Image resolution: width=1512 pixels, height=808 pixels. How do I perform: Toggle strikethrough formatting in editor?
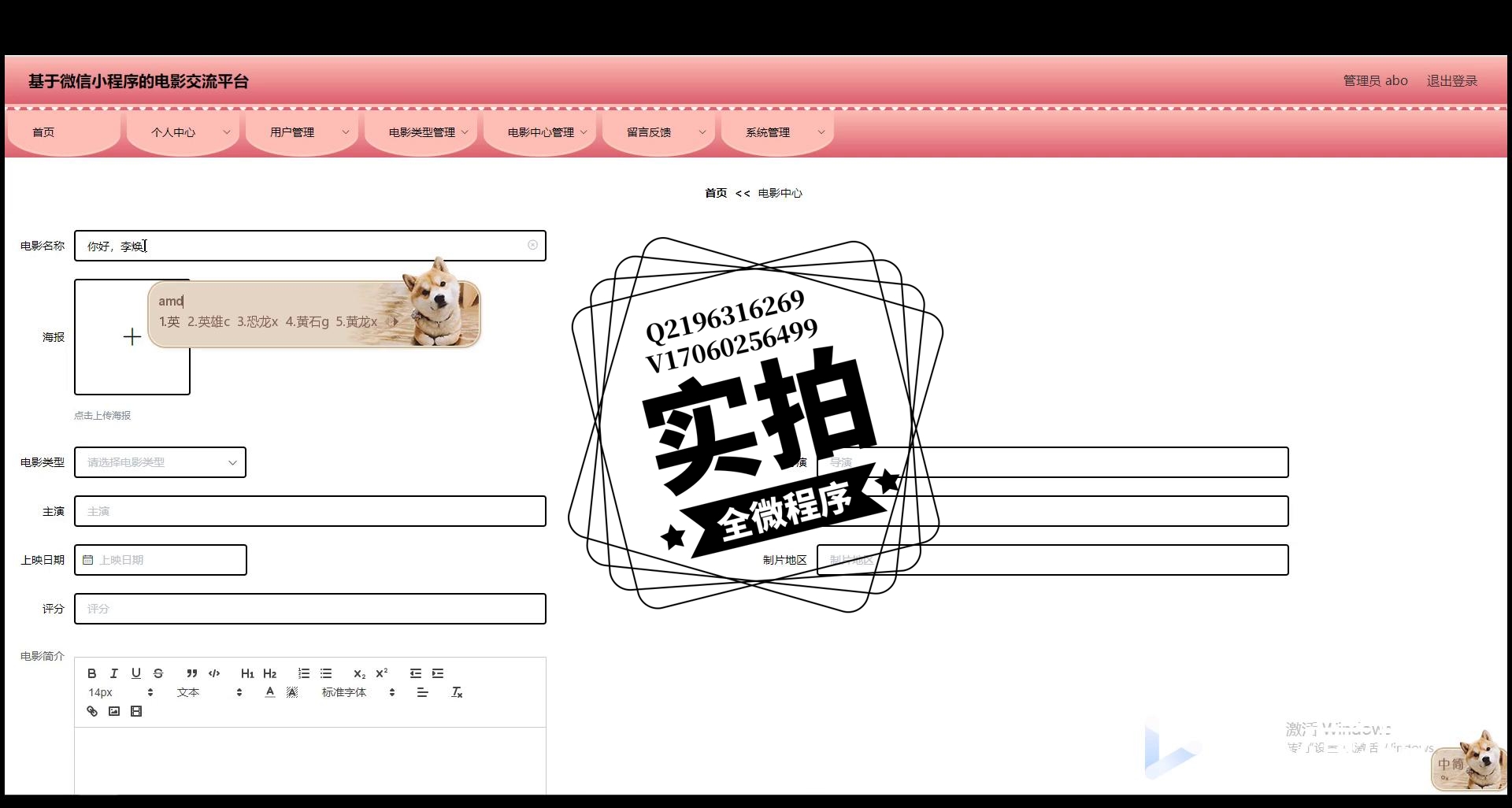pos(158,673)
